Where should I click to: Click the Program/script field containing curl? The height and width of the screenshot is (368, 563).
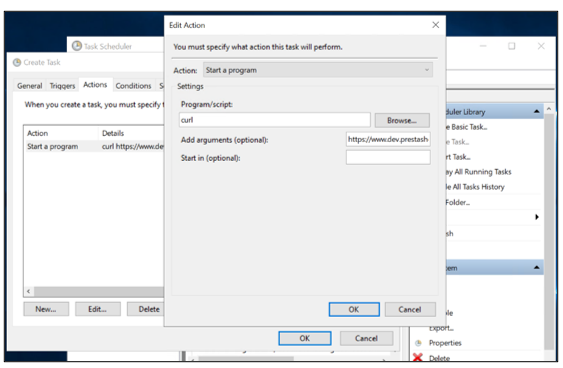click(x=275, y=120)
